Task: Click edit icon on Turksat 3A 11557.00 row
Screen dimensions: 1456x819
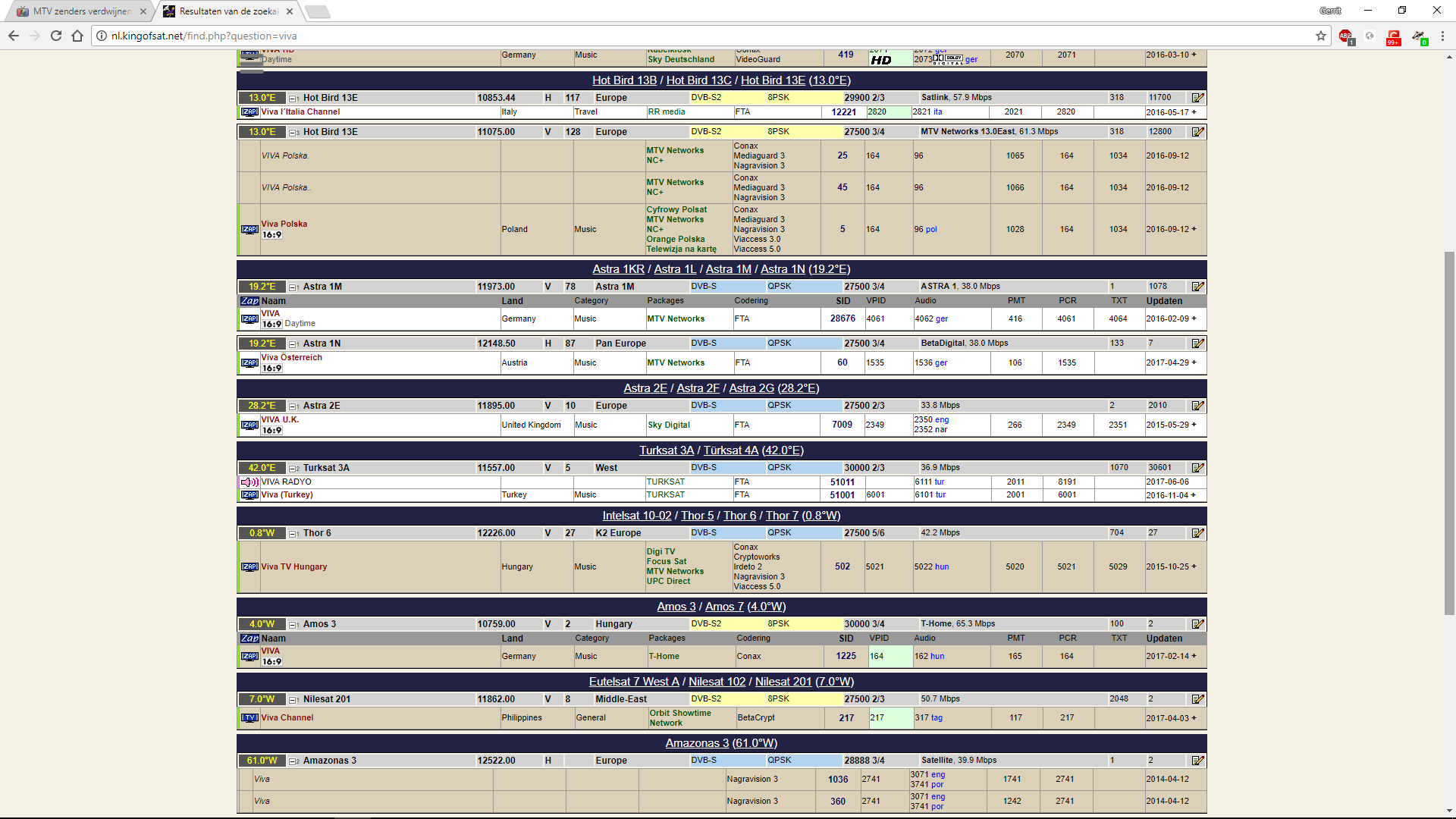Action: [1197, 468]
